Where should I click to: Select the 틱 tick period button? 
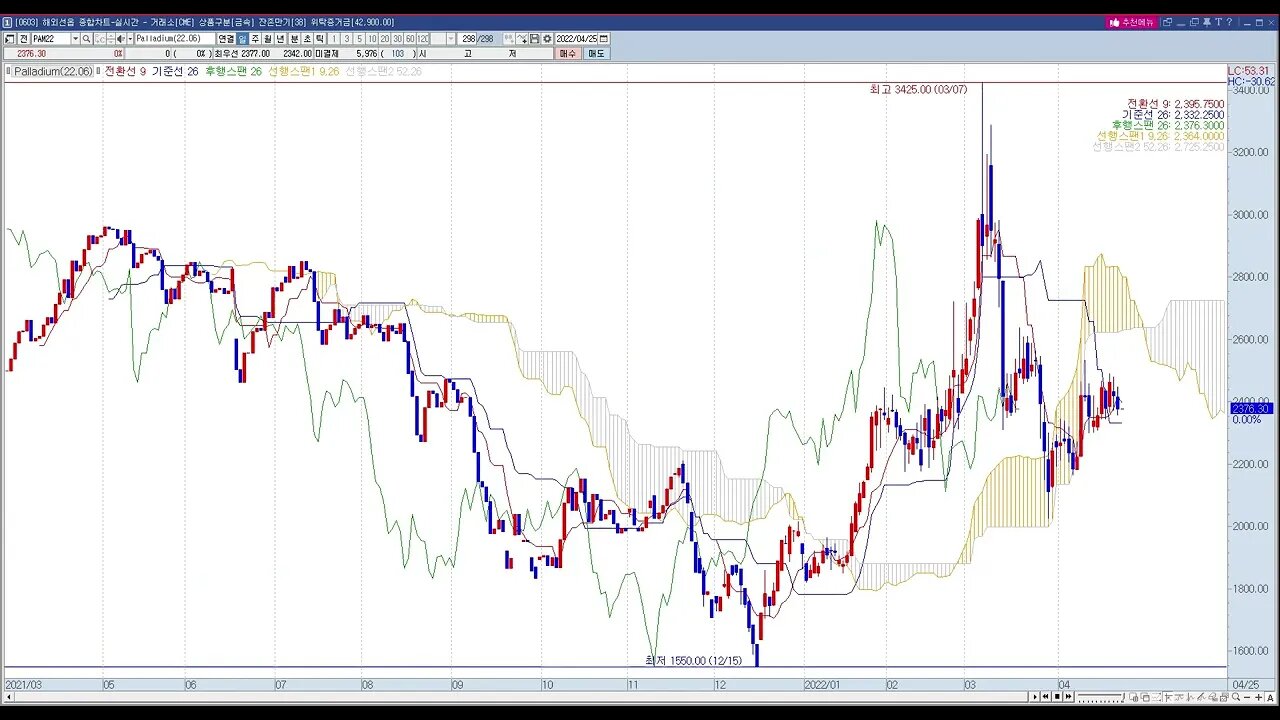pos(320,39)
